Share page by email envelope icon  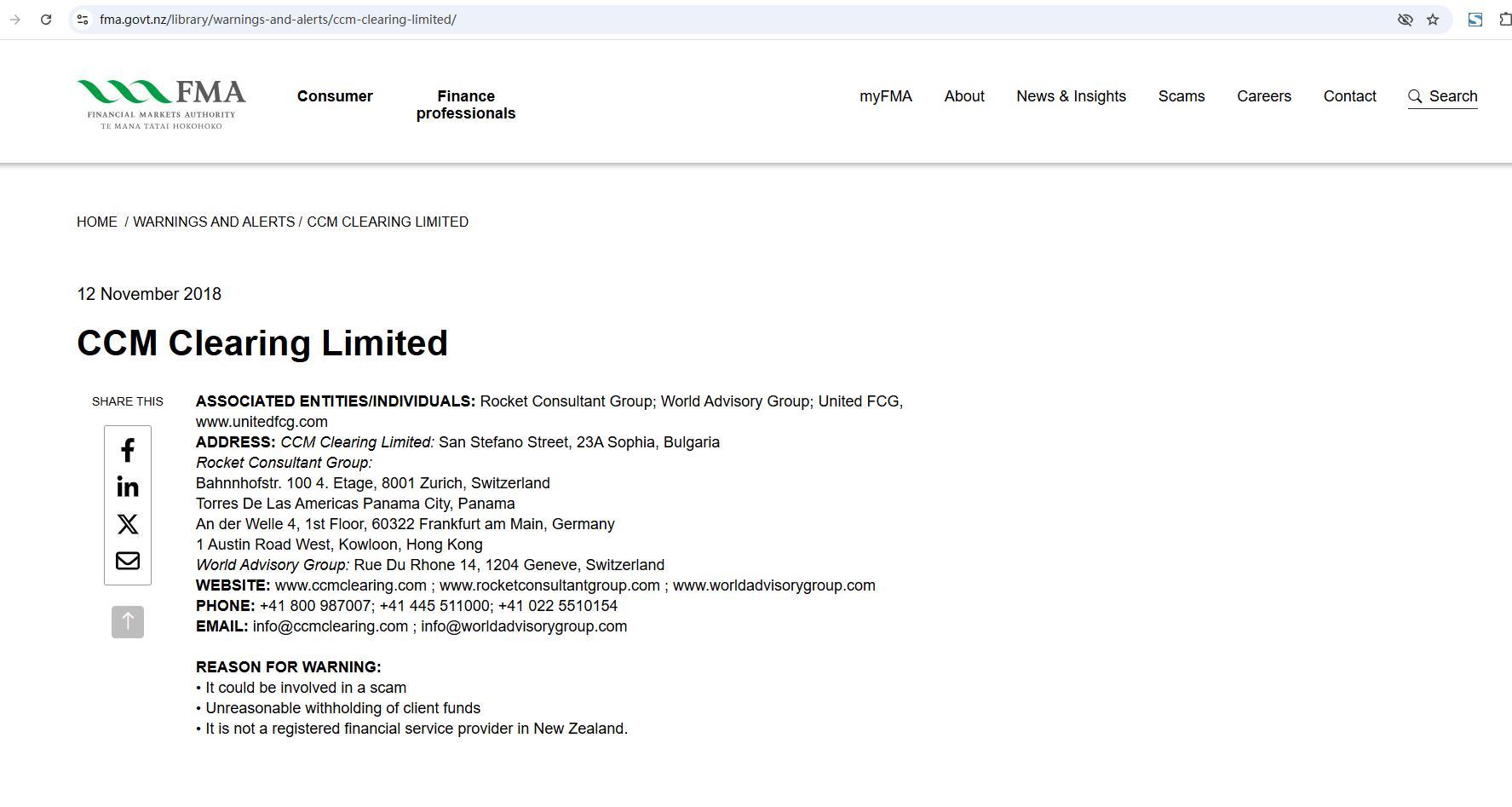128,561
